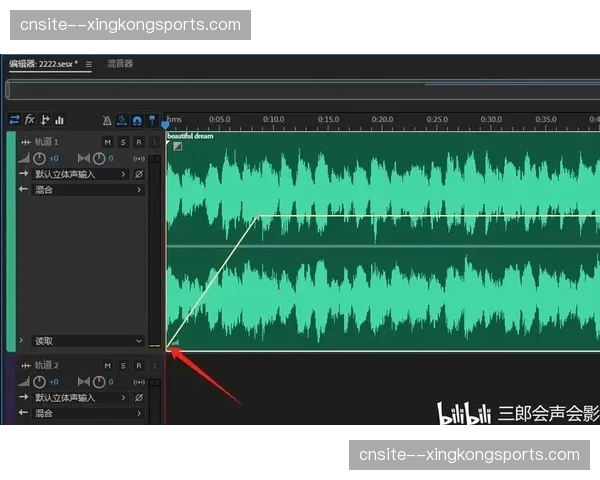Screen dimensions: 600x480
Task: Open the 混合 output dropdown on track 1
Action: pyautogui.click(x=85, y=189)
